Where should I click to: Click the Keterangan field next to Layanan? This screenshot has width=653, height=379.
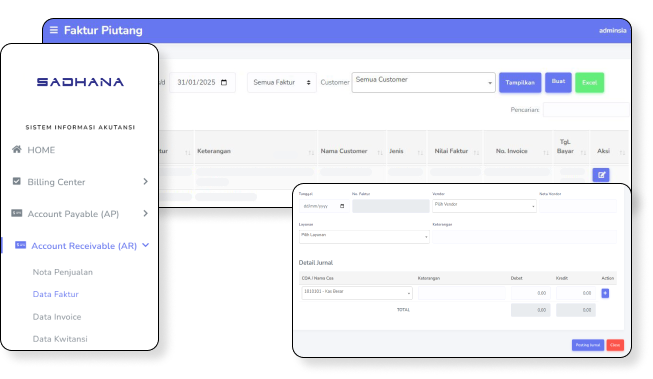[x=524, y=237]
